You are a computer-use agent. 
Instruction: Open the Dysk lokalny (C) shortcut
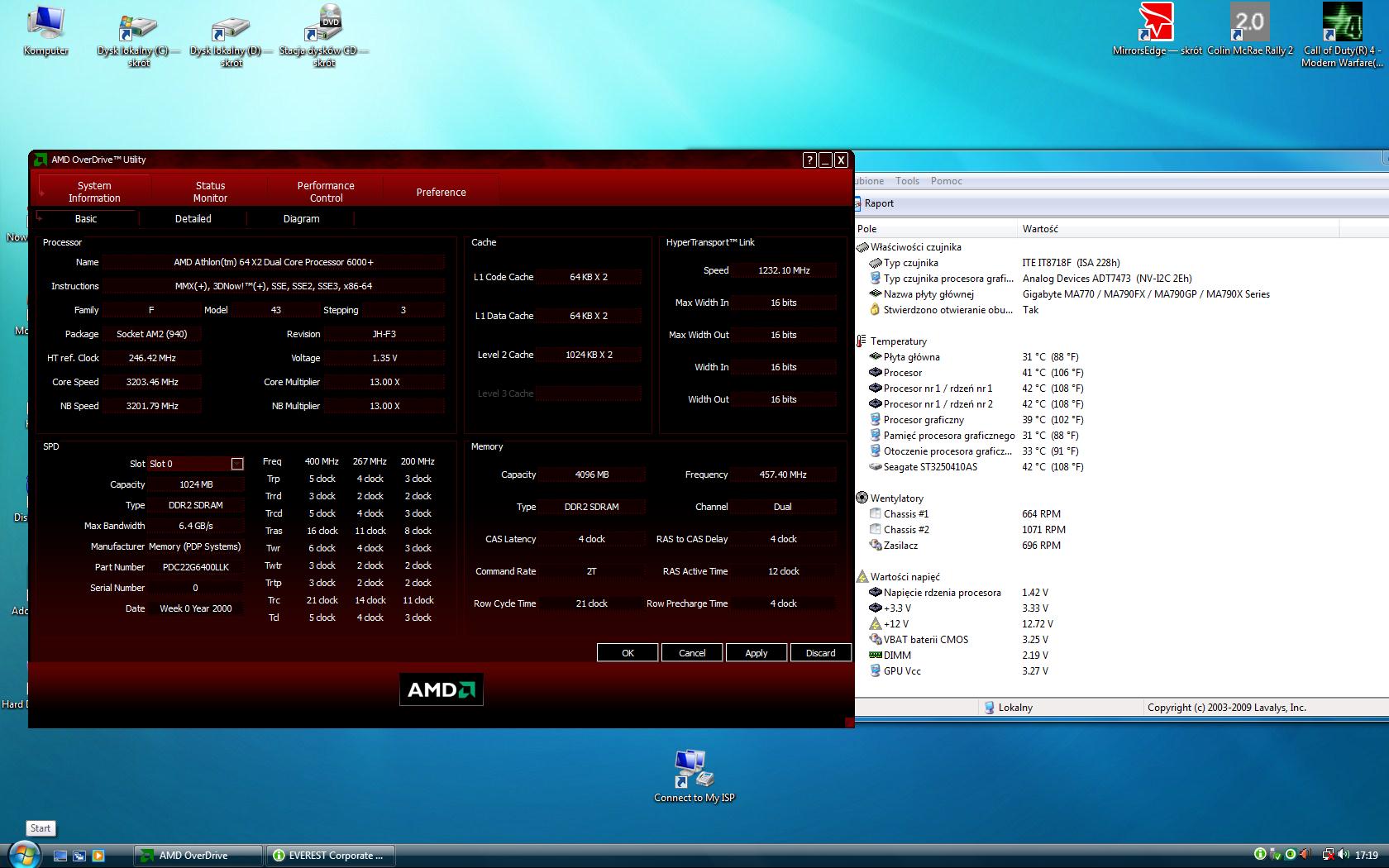[138, 37]
